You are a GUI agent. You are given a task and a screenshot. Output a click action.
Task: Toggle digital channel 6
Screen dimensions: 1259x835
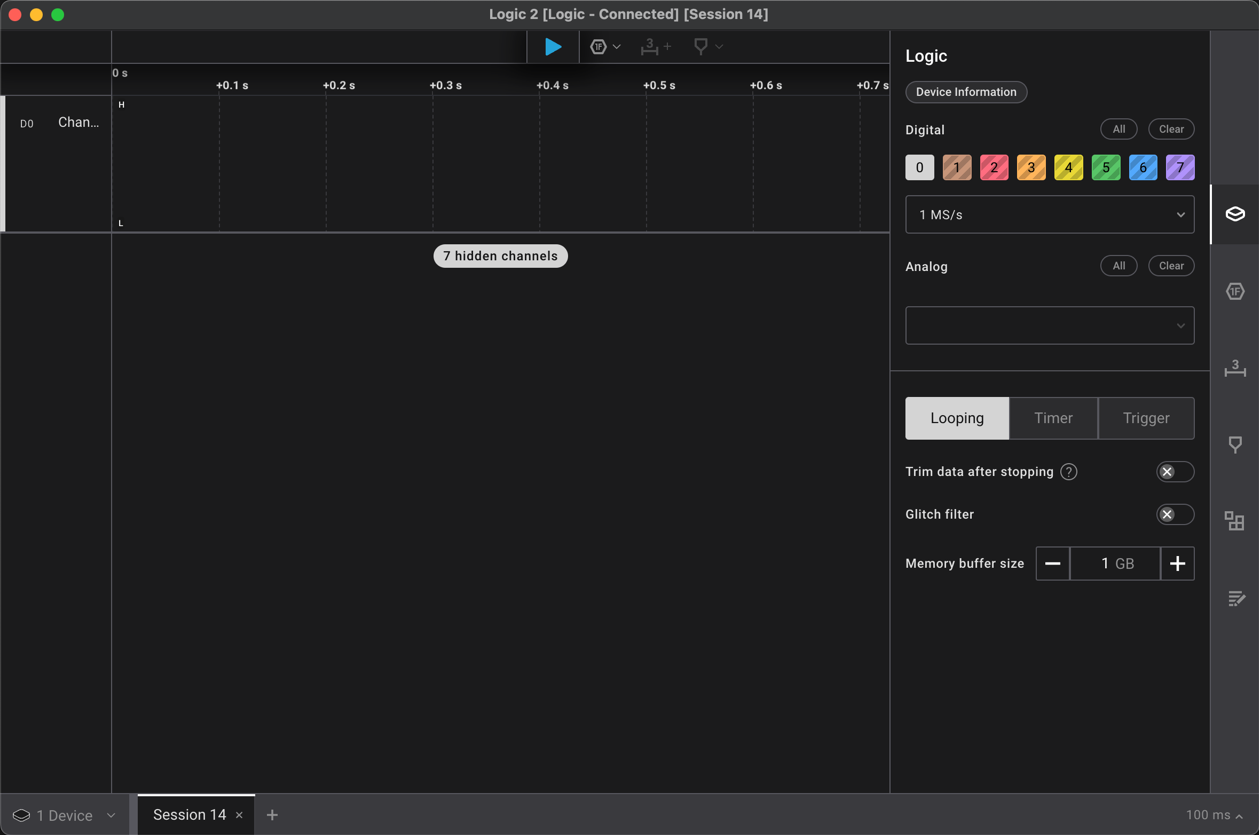(x=1143, y=167)
